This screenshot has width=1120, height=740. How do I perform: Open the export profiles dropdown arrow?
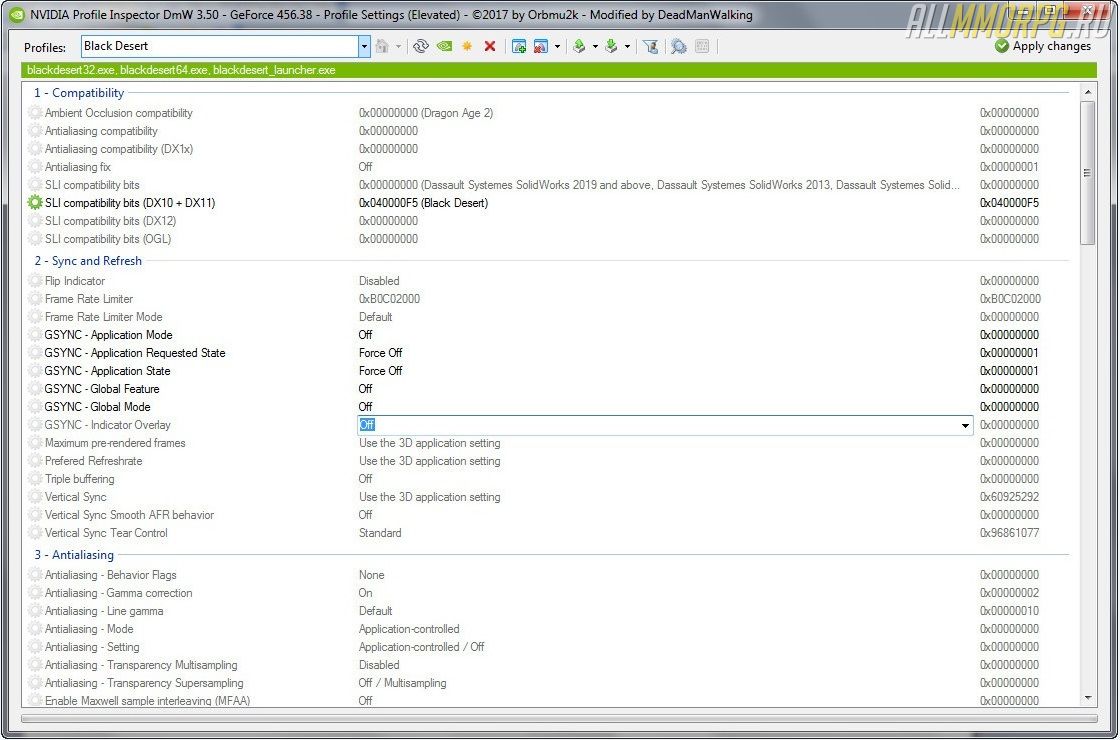(x=595, y=46)
